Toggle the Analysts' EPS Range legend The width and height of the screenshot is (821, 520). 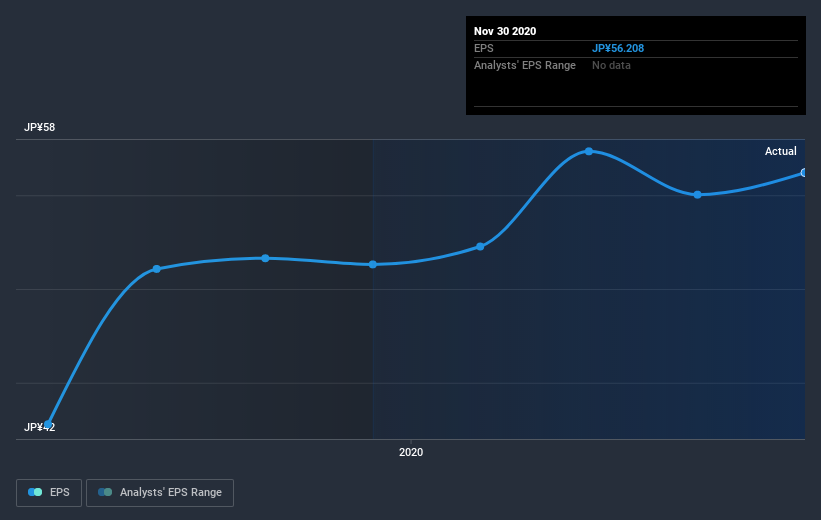click(x=160, y=492)
